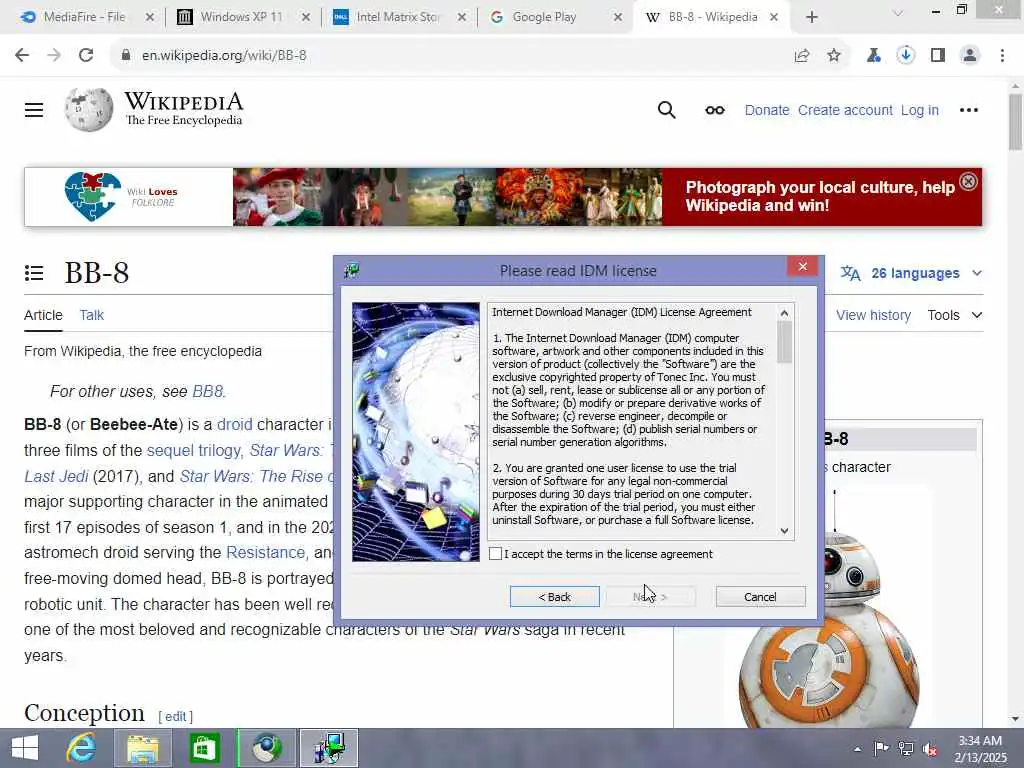1024x768 pixels.
Task: Click the address bar URL
Action: click(224, 56)
